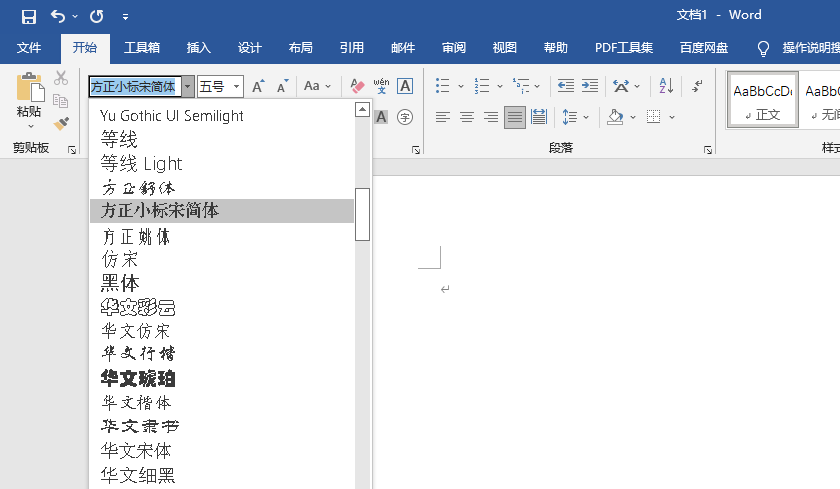Open the font dialog launcher
This screenshot has width=840, height=489.
pos(416,151)
